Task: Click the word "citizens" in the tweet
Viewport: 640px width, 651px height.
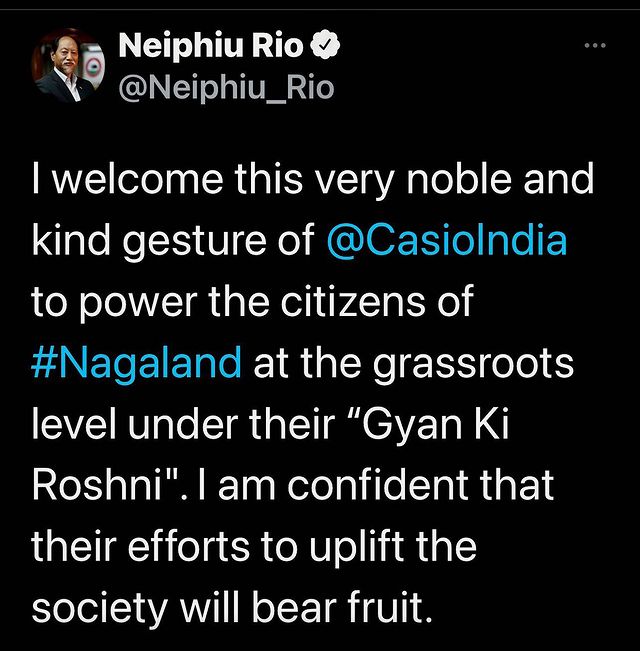Action: [x=363, y=303]
